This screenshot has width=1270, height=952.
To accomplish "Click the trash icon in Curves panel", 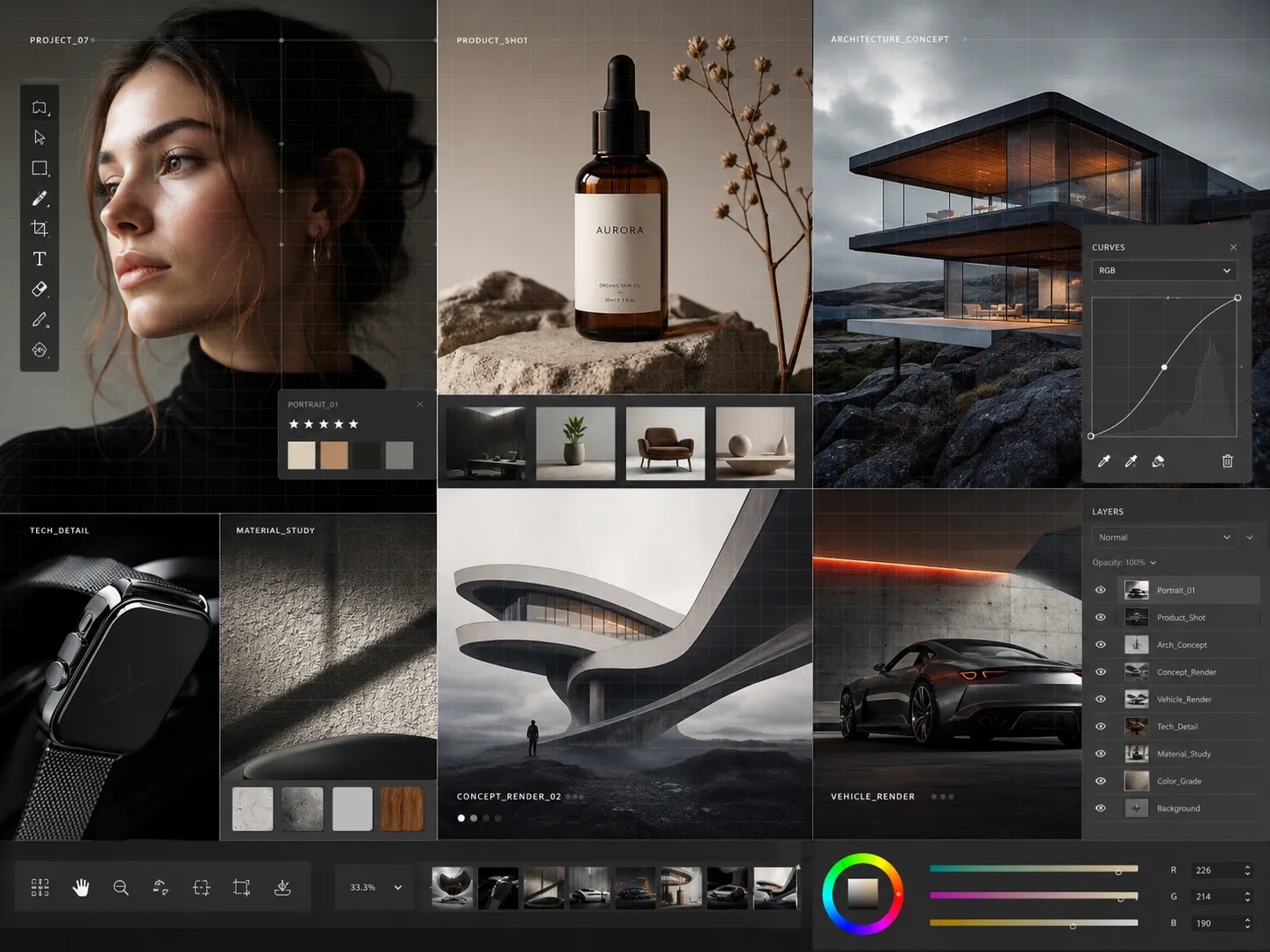I will pos(1227,461).
